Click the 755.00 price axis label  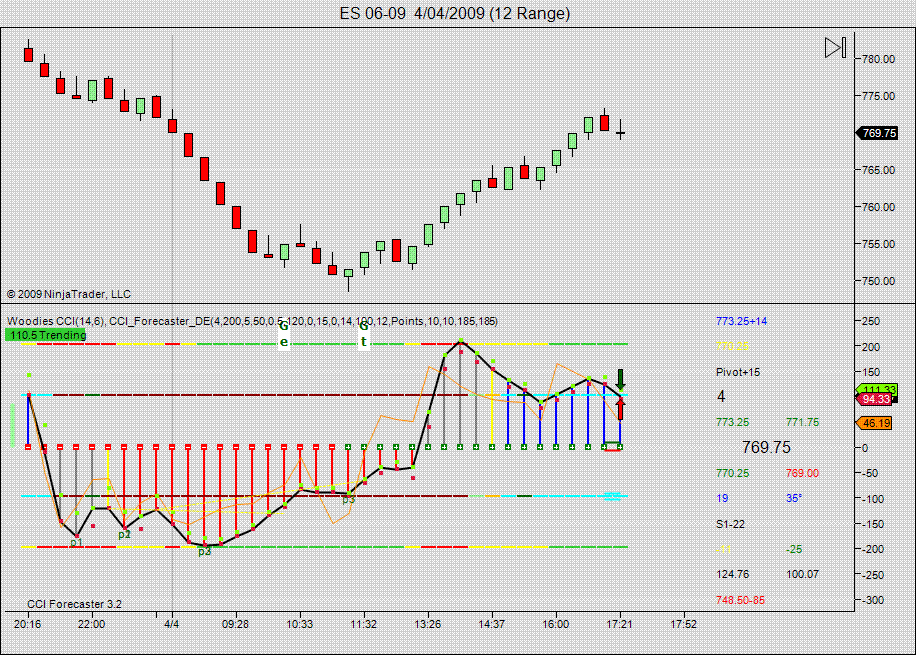(x=878, y=244)
